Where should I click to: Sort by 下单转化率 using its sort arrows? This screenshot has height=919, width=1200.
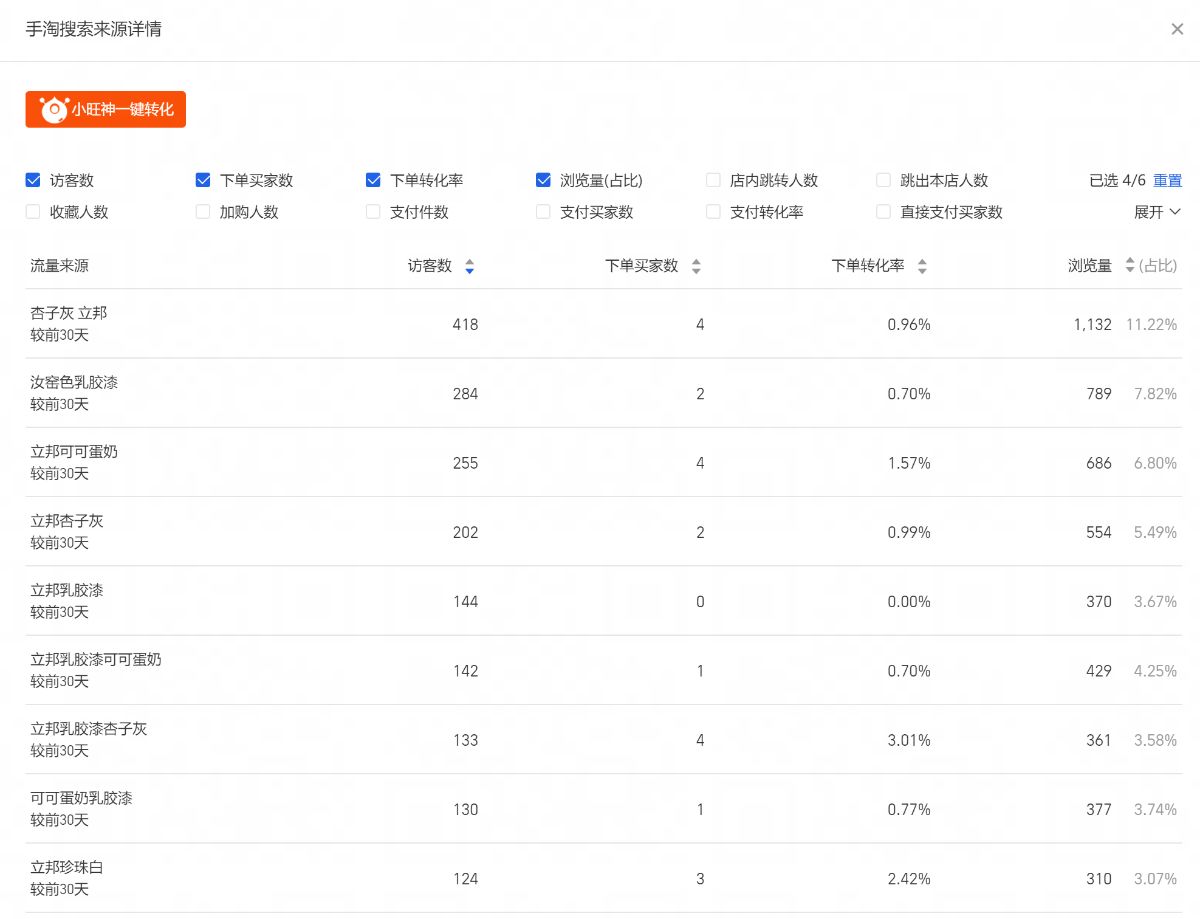922,267
